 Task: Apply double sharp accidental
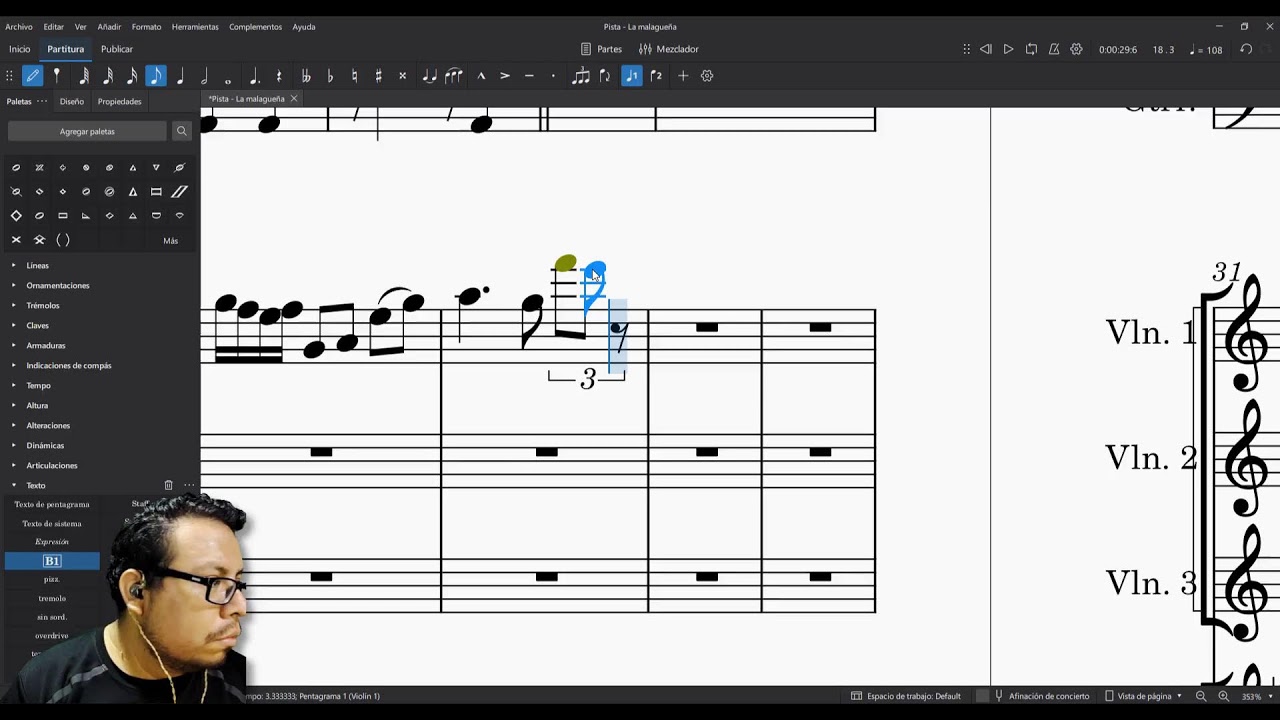(x=402, y=76)
